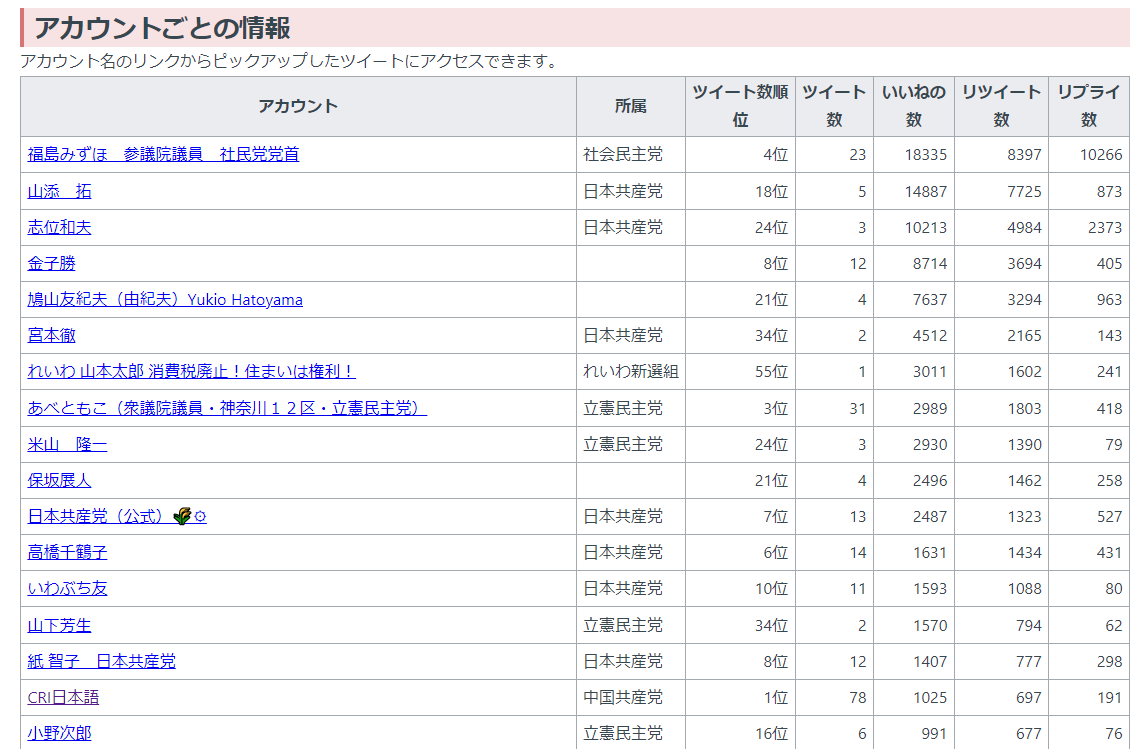Viewport: 1147px width, 749px height.
Task: Click the アカウントごとの情報 heading
Action: (162, 28)
